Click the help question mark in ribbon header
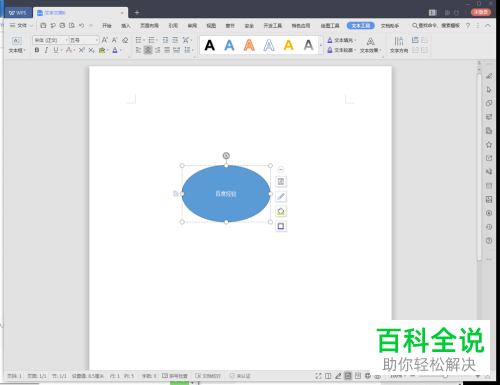This screenshot has width=500, height=385. 468,25
